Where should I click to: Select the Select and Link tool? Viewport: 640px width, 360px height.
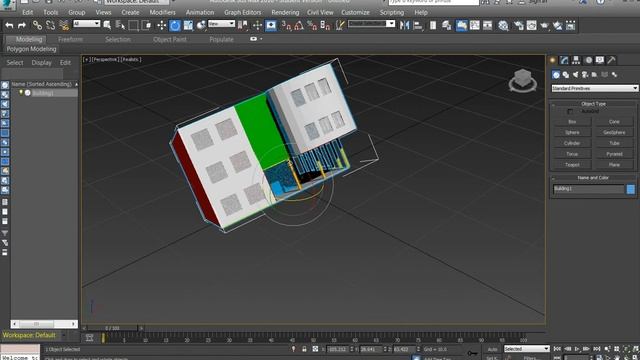coord(37,26)
